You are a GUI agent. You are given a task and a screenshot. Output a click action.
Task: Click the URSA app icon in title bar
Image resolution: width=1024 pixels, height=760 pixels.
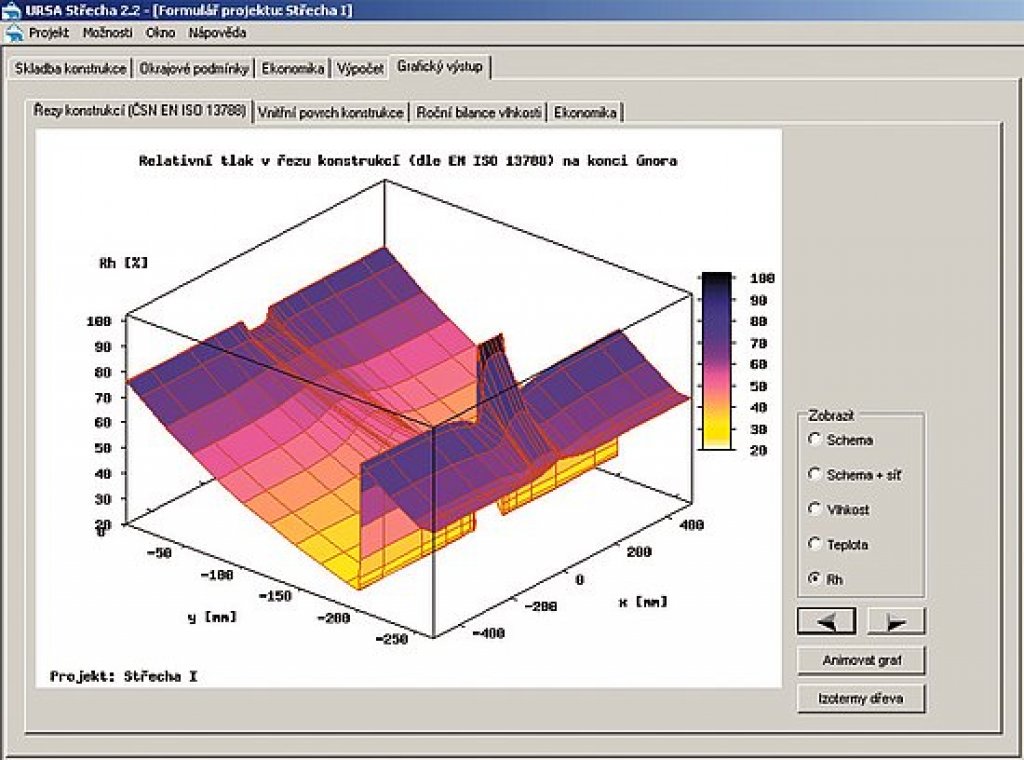coord(12,10)
